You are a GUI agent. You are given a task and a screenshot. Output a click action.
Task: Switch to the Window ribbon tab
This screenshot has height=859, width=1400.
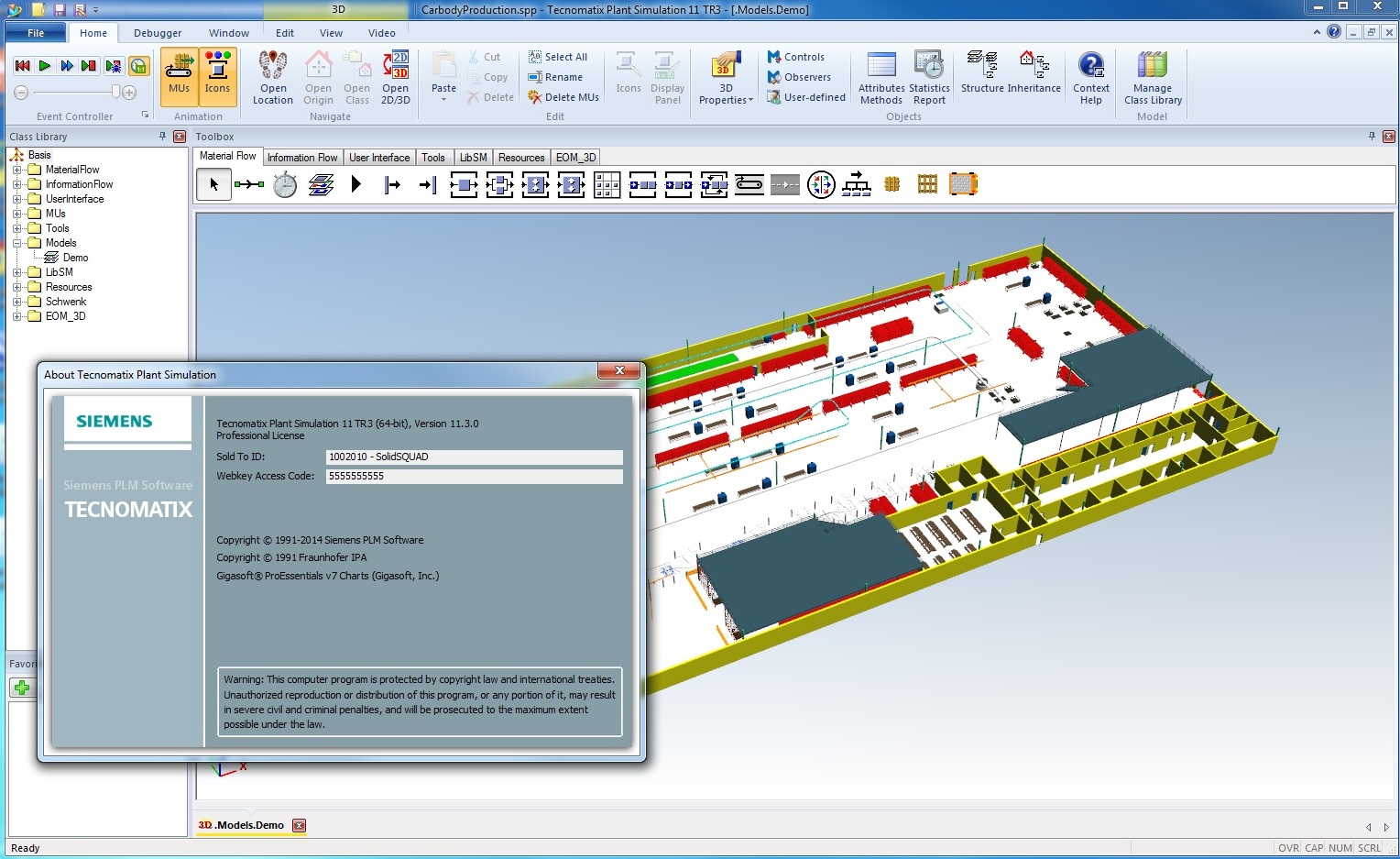229,33
